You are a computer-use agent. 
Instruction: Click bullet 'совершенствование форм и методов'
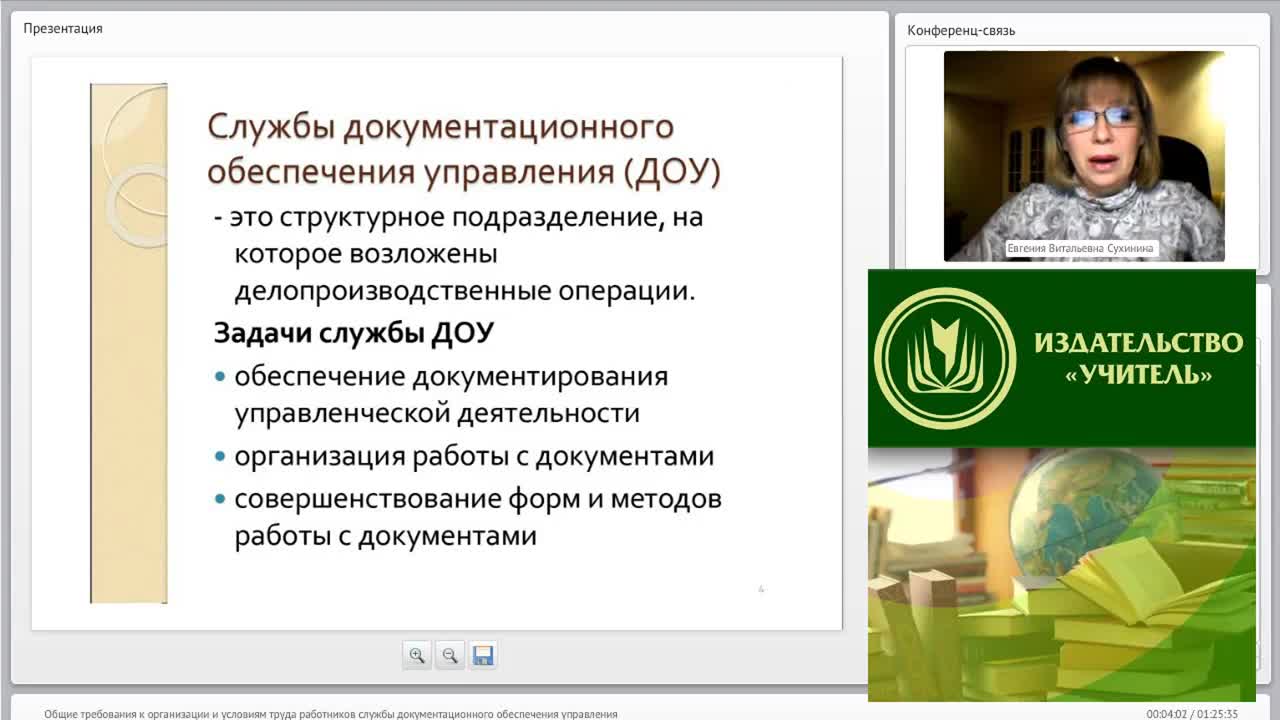point(478,498)
